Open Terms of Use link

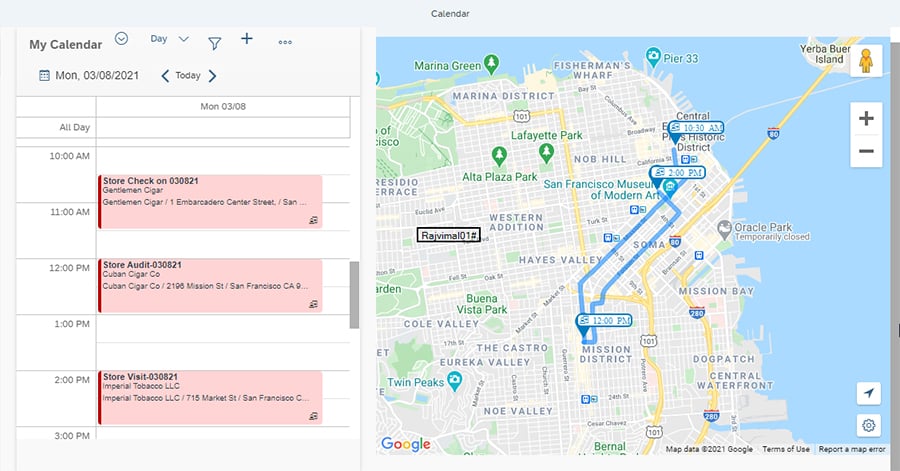(x=786, y=449)
